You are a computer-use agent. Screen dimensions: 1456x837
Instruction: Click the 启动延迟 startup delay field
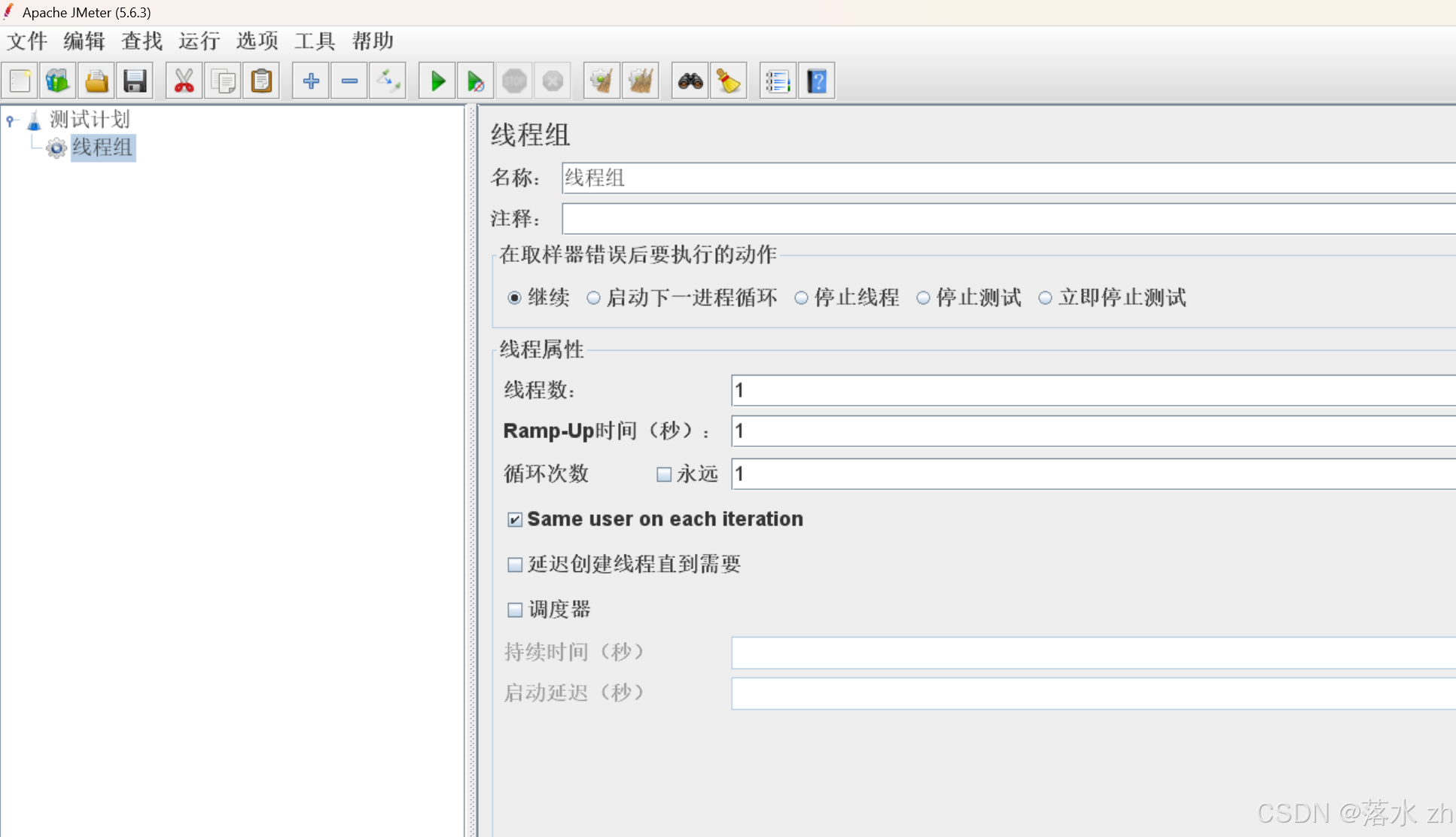[1093, 693]
